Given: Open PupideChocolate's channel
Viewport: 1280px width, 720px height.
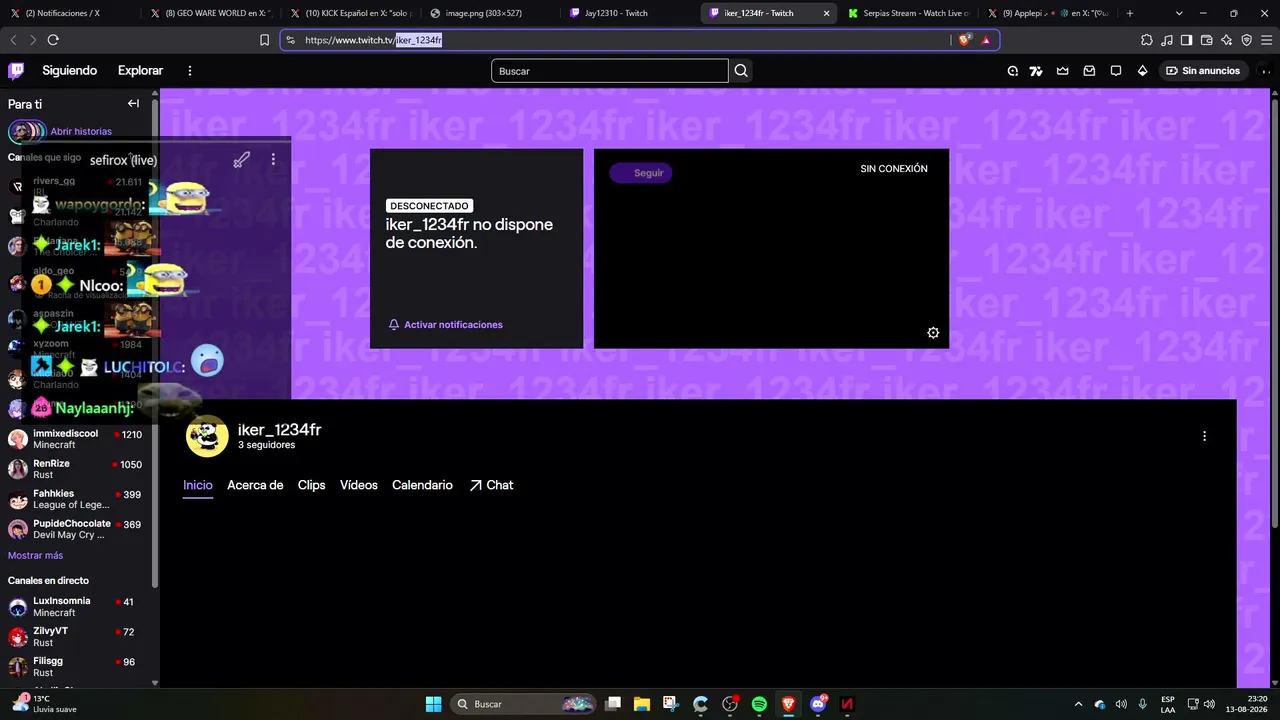Looking at the screenshot, I should tap(78, 529).
